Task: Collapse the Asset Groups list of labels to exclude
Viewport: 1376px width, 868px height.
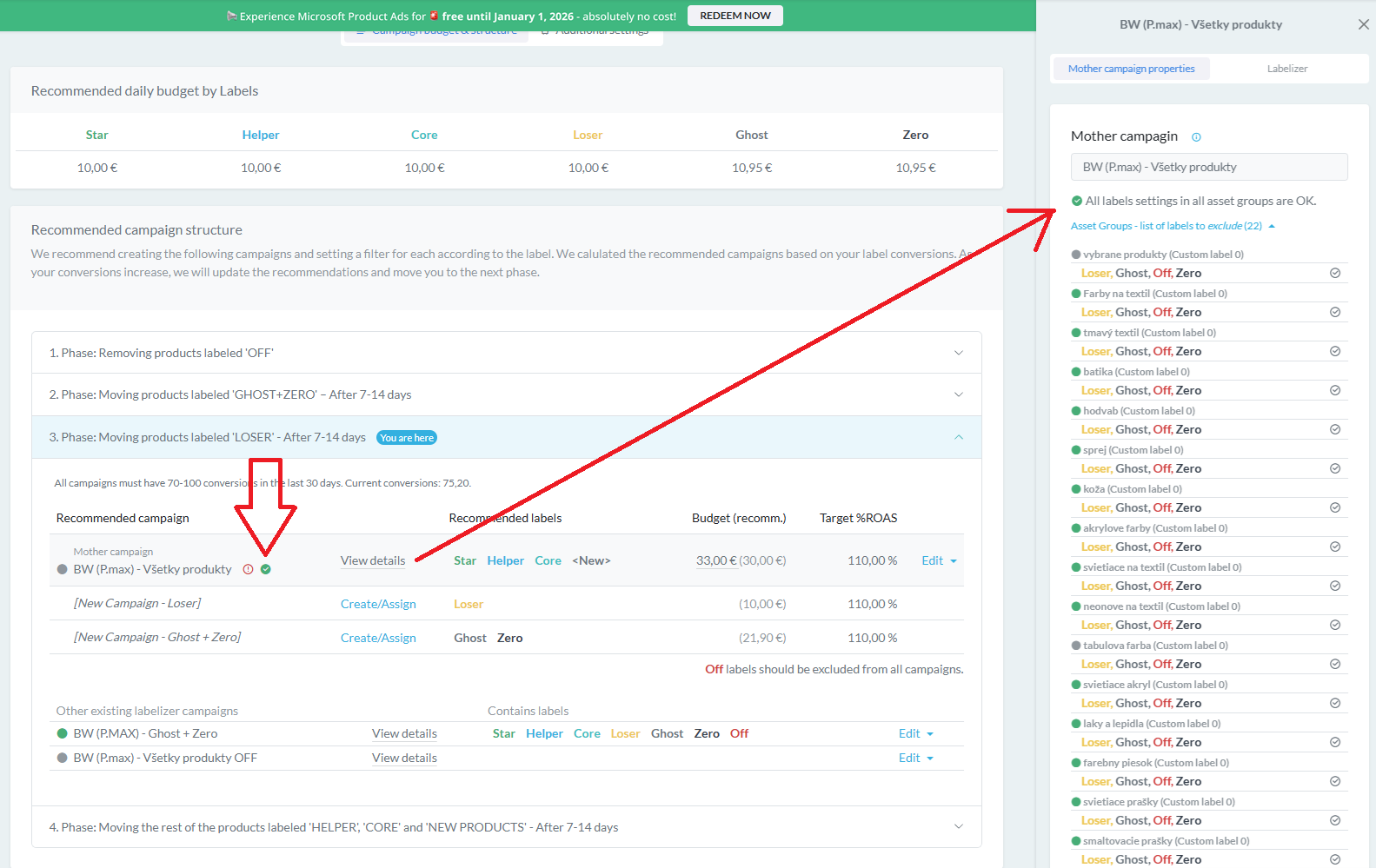Action: click(1272, 226)
